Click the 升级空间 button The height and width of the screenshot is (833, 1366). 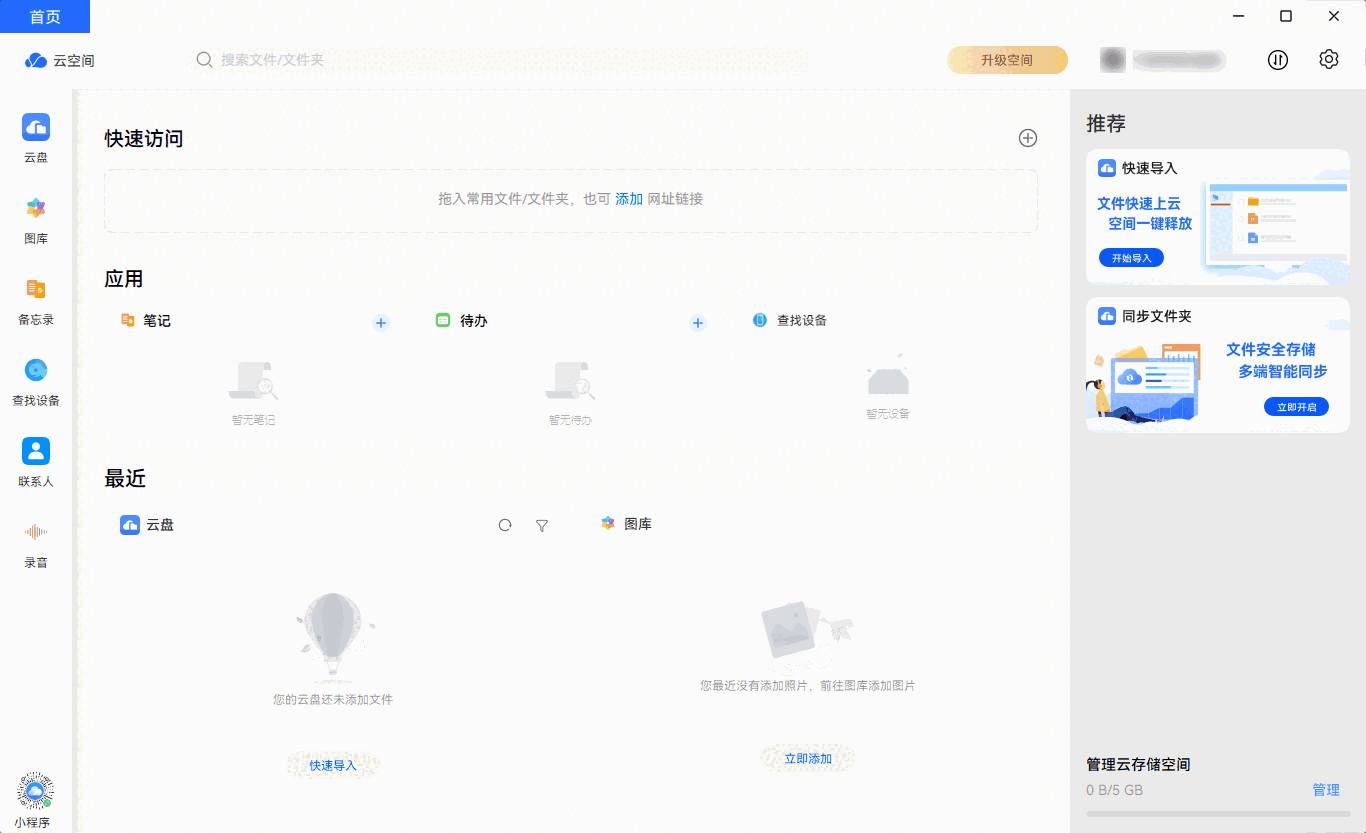[x=1006, y=59]
